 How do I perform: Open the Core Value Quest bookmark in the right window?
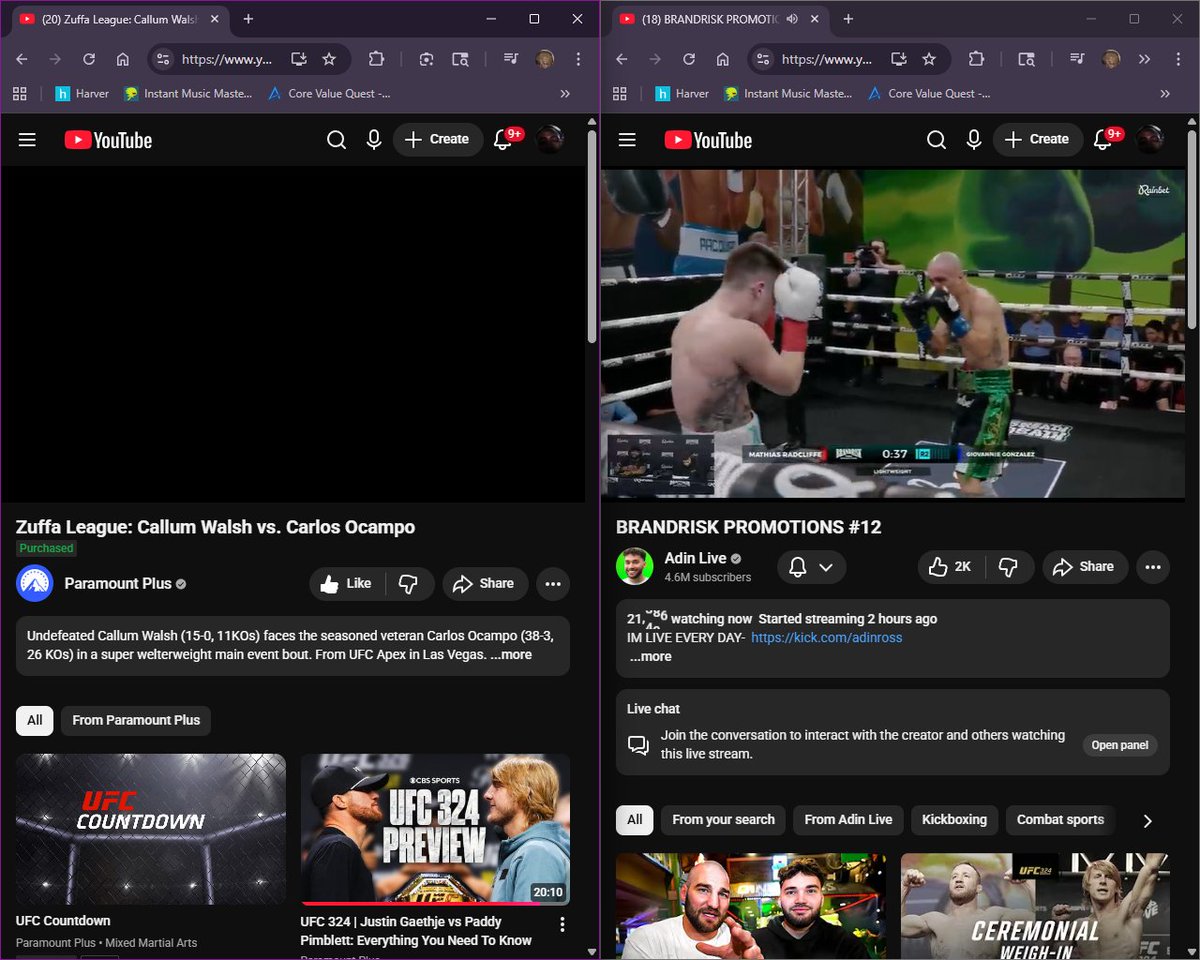tap(930, 93)
